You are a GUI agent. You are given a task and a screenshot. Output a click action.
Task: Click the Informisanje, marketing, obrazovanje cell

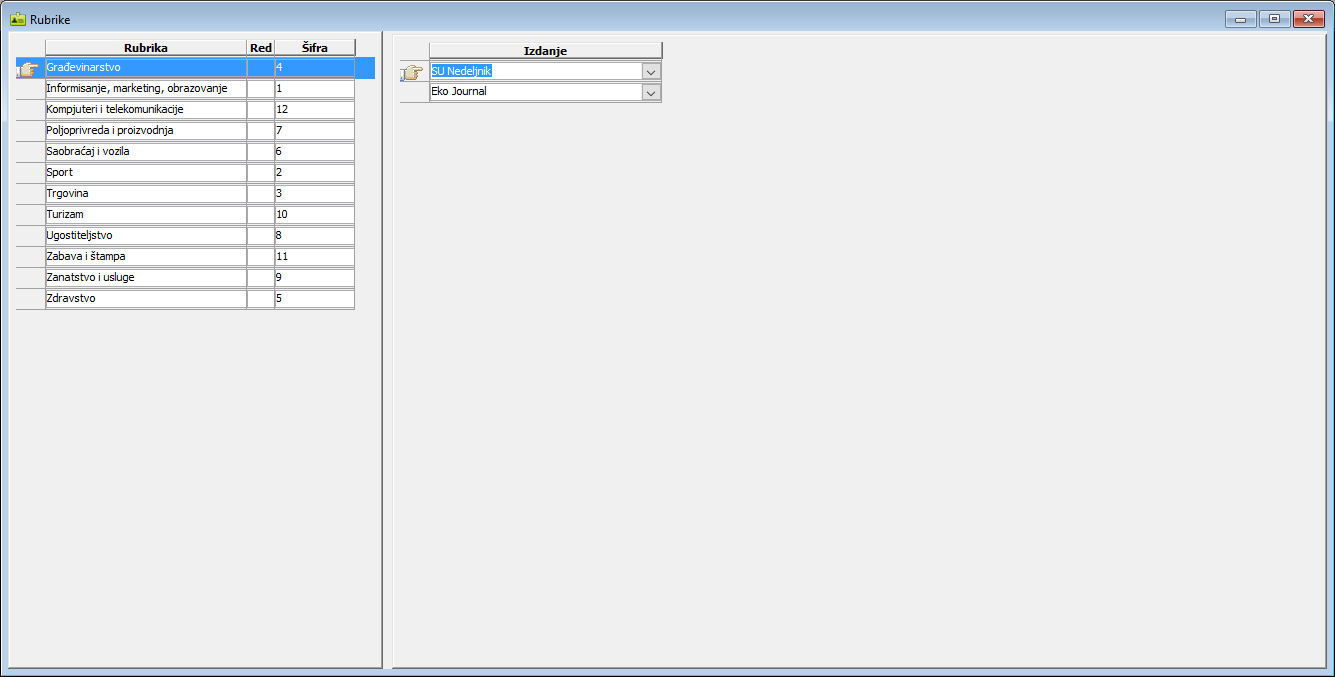[145, 89]
